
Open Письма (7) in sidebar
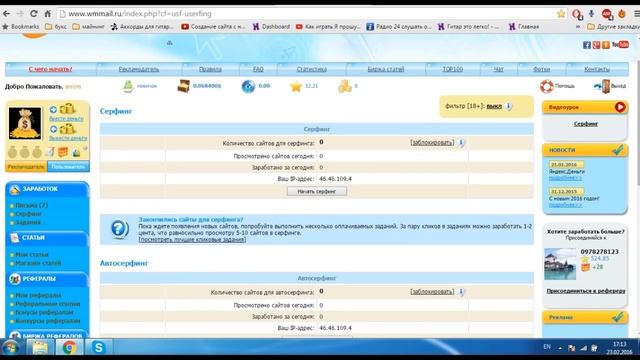coord(31,205)
